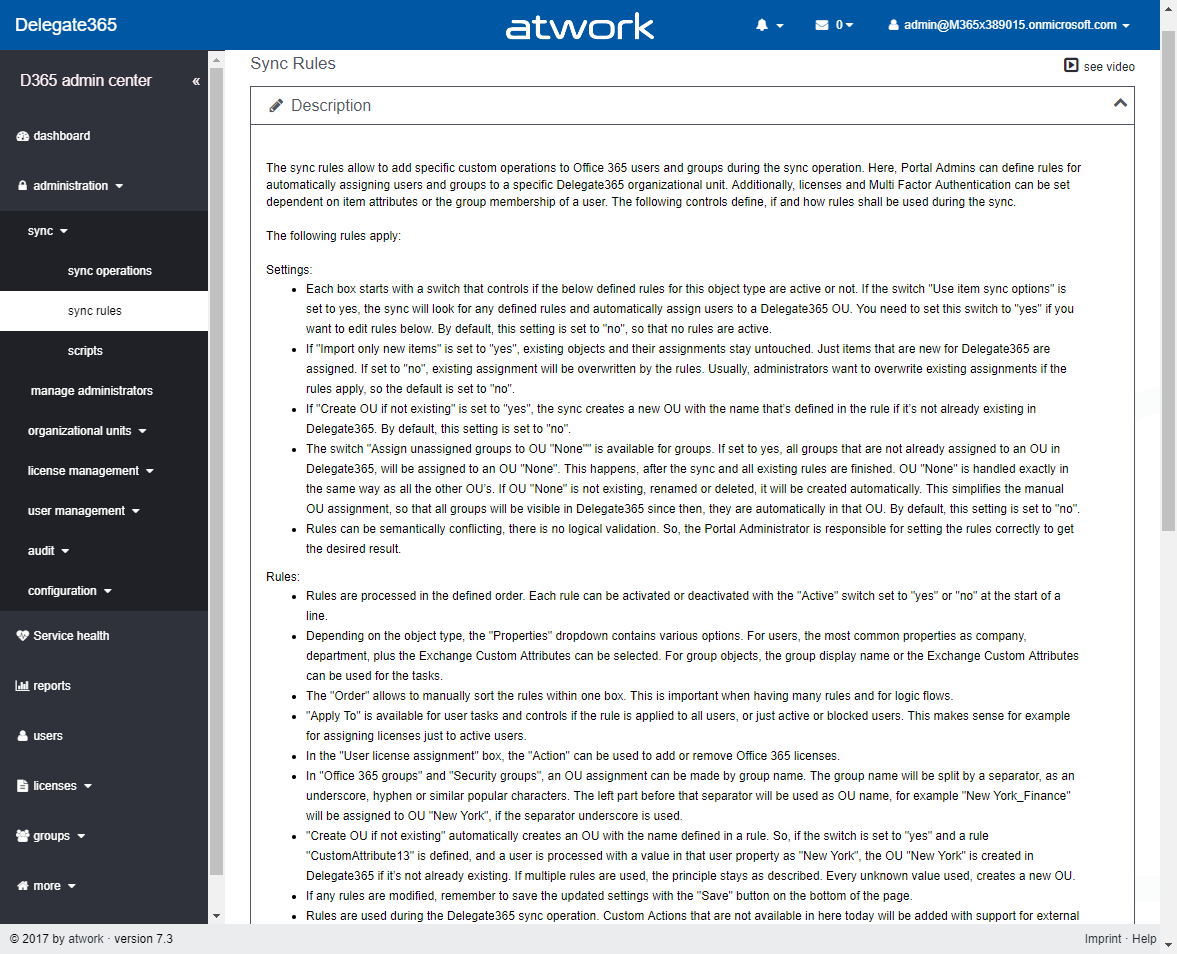Image resolution: width=1177 pixels, height=954 pixels.
Task: Click sidebar scrollbar up arrow
Action: coord(216,59)
